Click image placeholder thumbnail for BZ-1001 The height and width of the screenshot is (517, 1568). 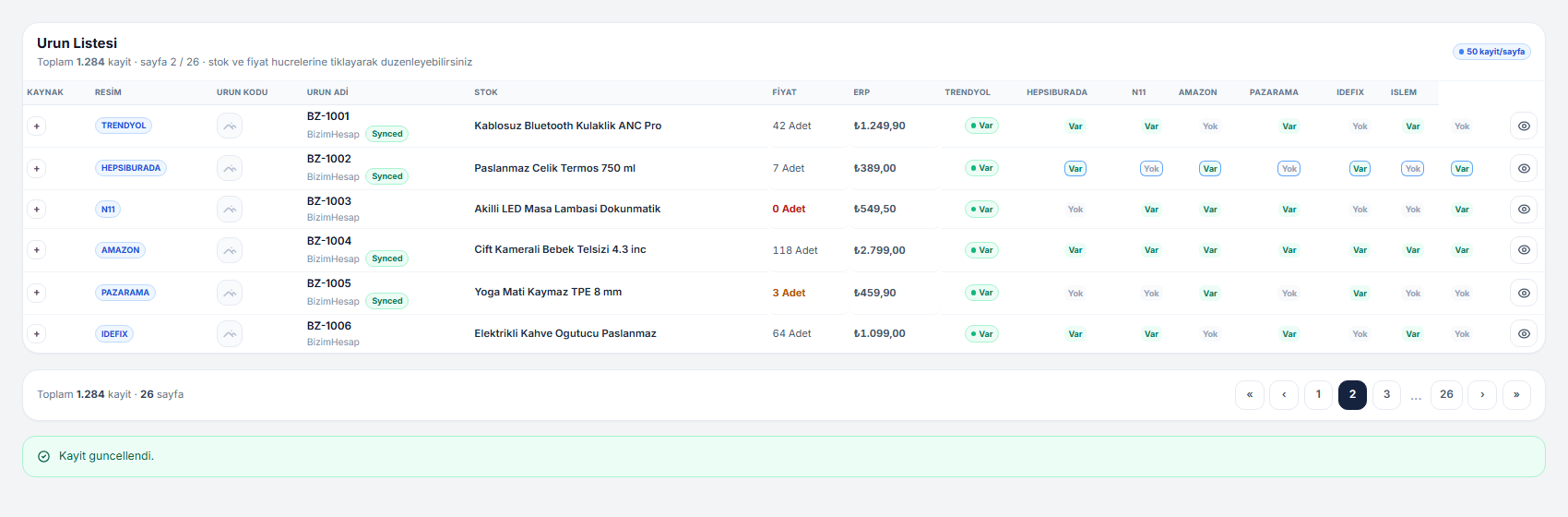[x=230, y=126]
